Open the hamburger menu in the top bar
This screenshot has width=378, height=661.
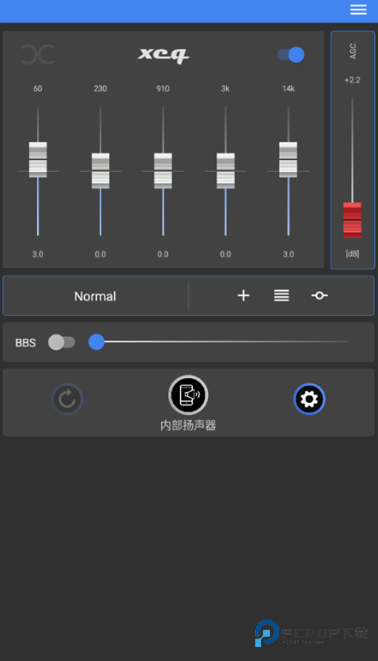[x=358, y=10]
